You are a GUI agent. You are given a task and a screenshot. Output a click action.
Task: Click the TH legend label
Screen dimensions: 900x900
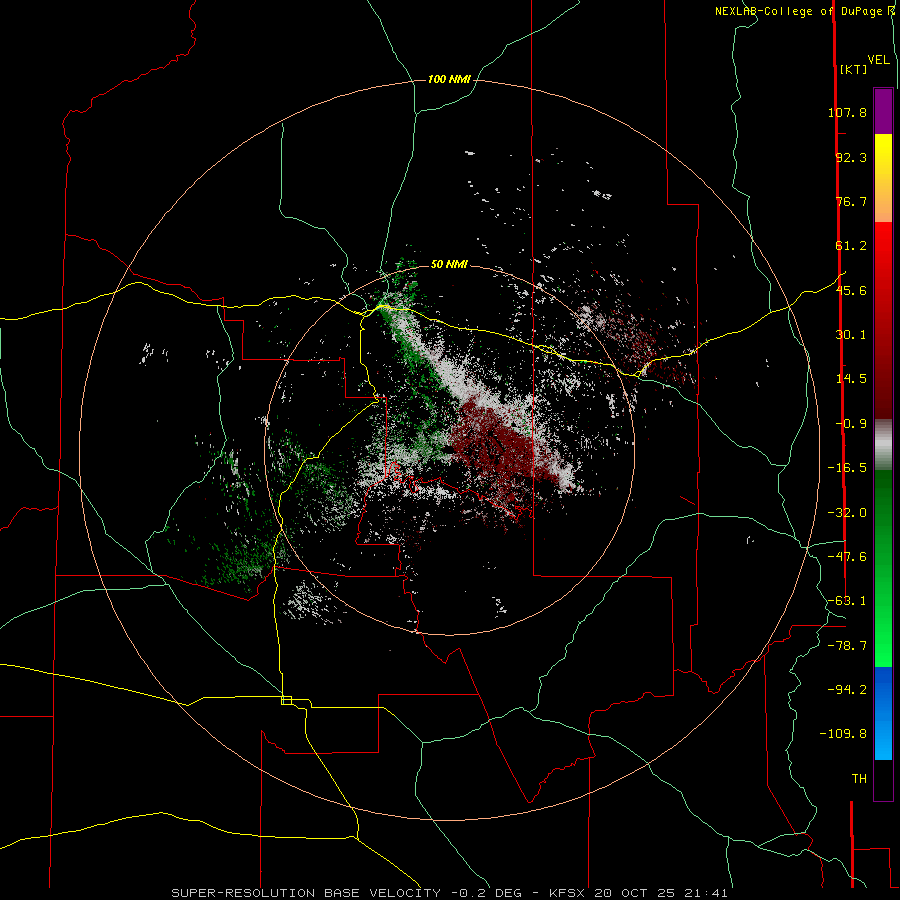(x=859, y=779)
